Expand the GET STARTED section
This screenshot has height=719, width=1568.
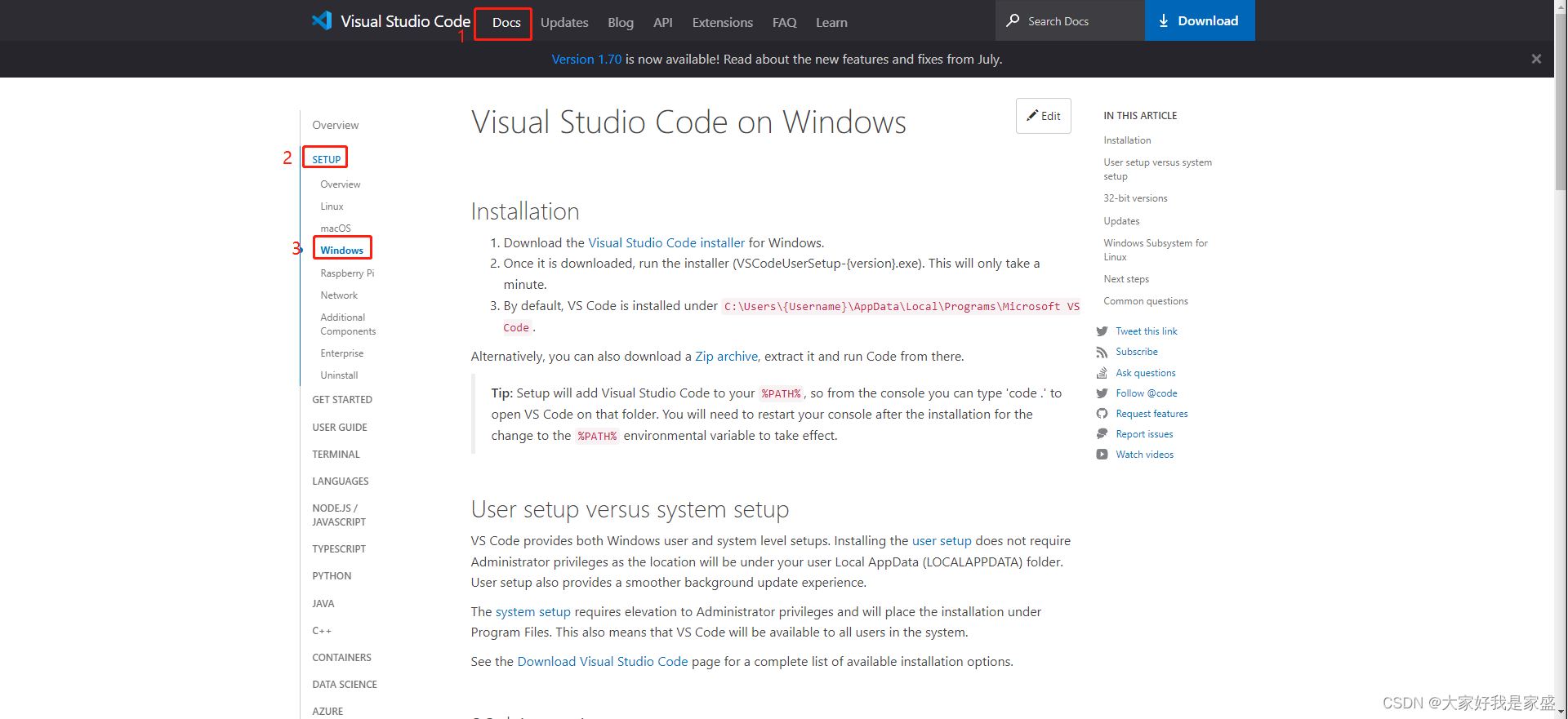(x=342, y=400)
